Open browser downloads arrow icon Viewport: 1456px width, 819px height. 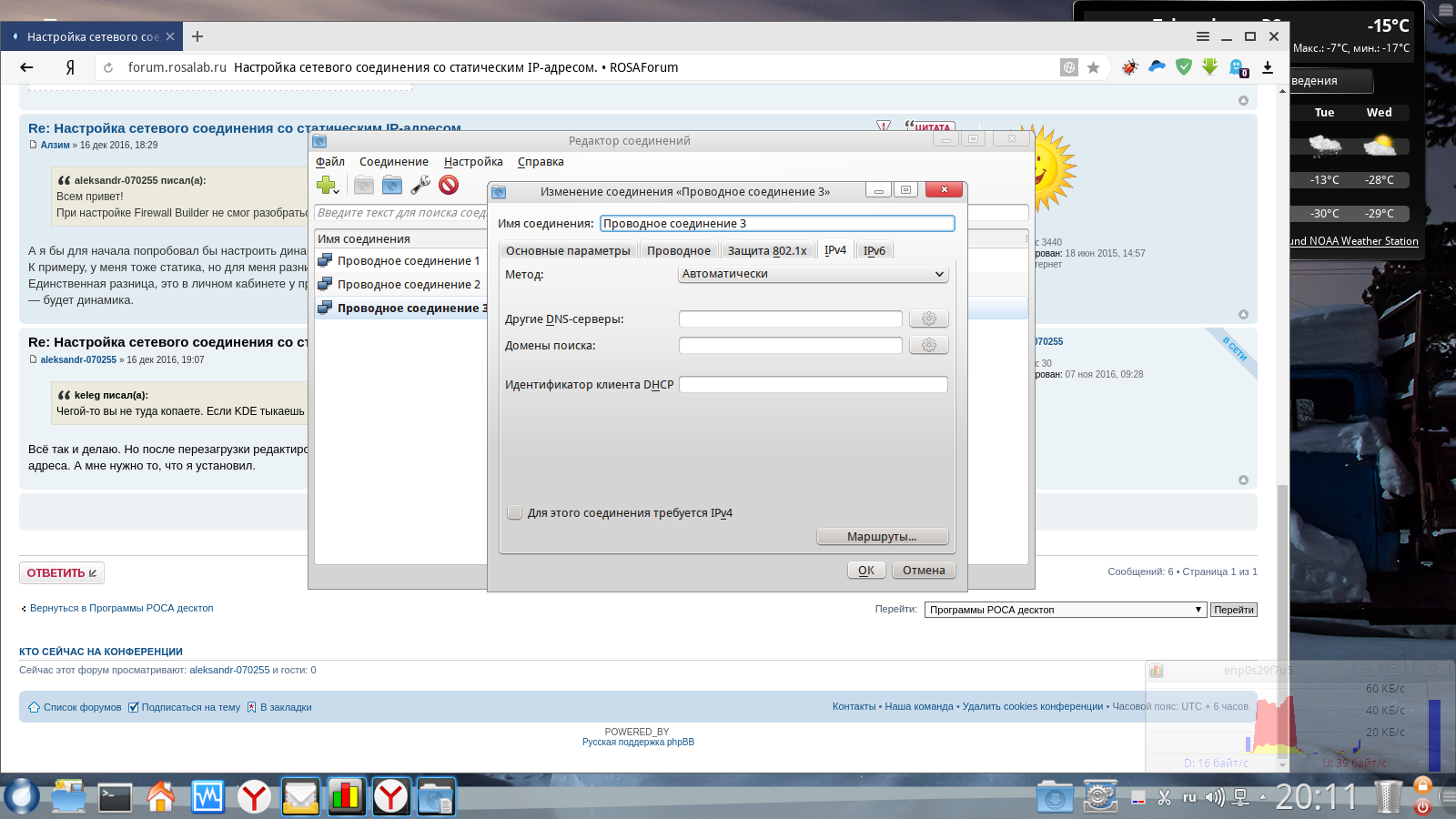pyautogui.click(x=1268, y=67)
